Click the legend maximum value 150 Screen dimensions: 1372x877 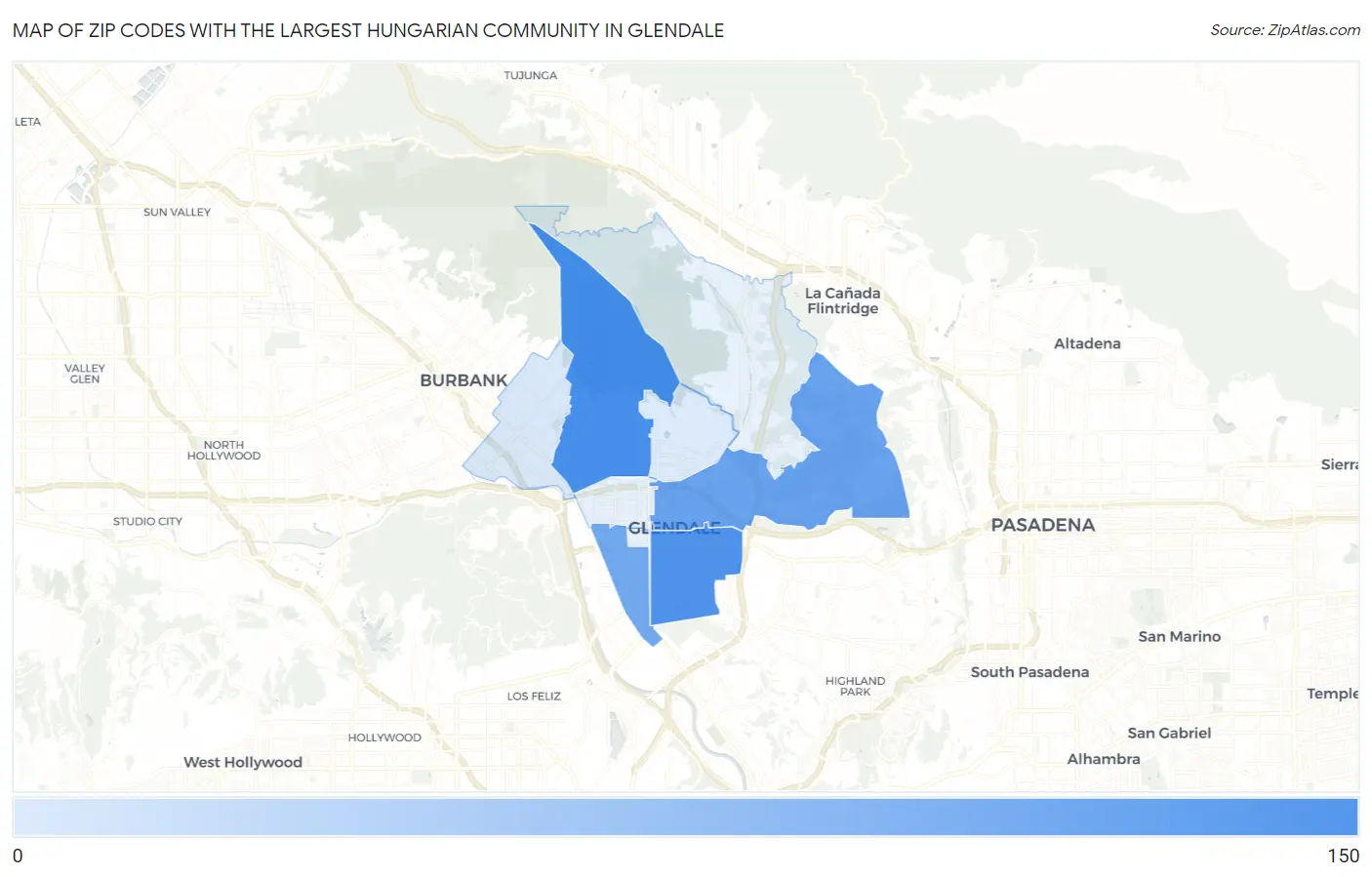[x=1343, y=856]
